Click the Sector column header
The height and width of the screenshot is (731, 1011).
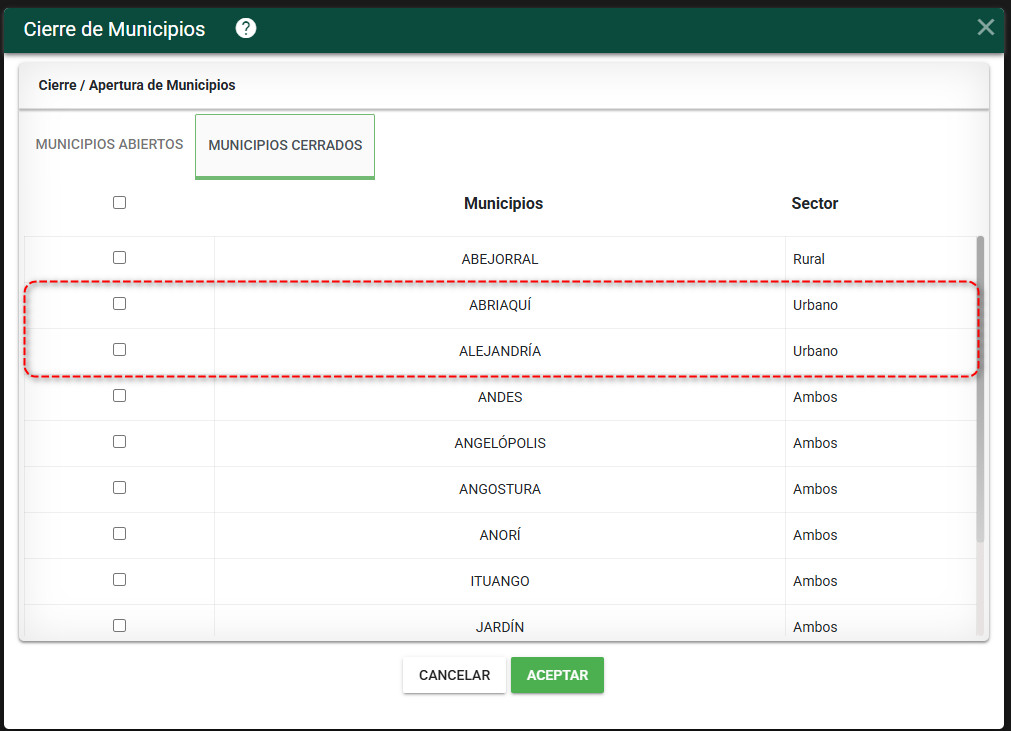coord(814,204)
